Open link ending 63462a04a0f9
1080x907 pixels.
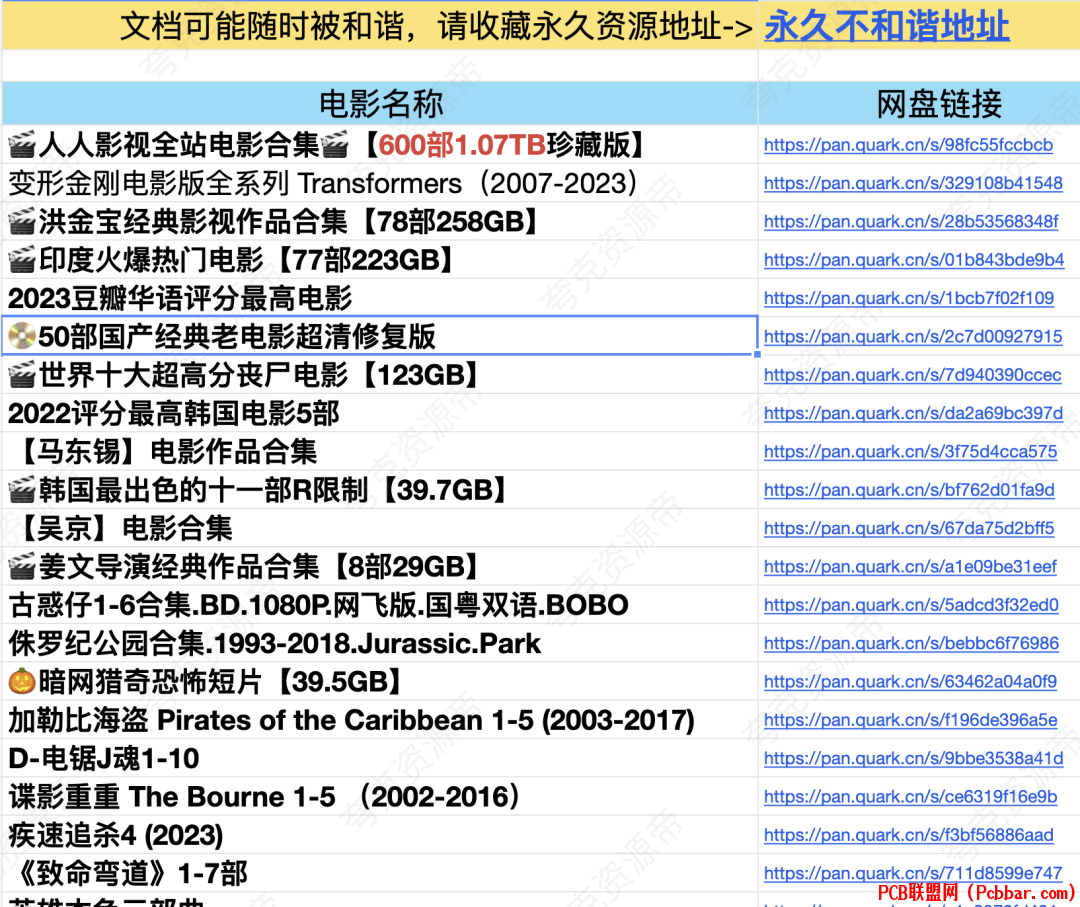click(x=911, y=682)
